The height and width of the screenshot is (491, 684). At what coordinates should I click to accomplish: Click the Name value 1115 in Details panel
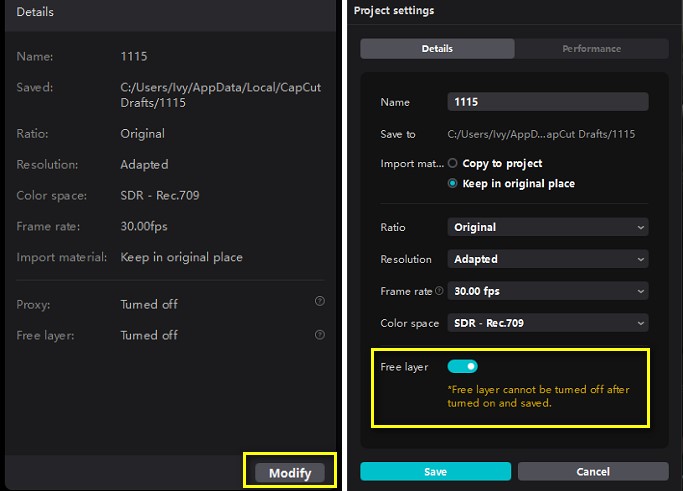(x=134, y=56)
